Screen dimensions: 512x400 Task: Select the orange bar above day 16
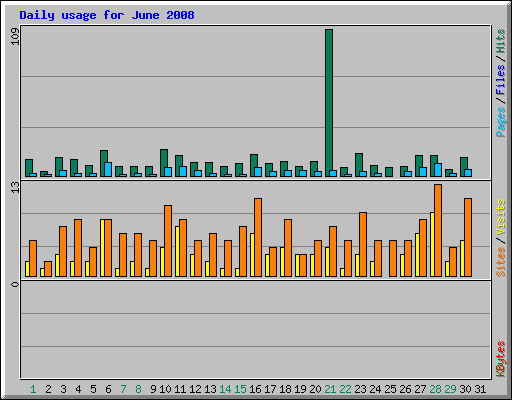click(x=258, y=237)
